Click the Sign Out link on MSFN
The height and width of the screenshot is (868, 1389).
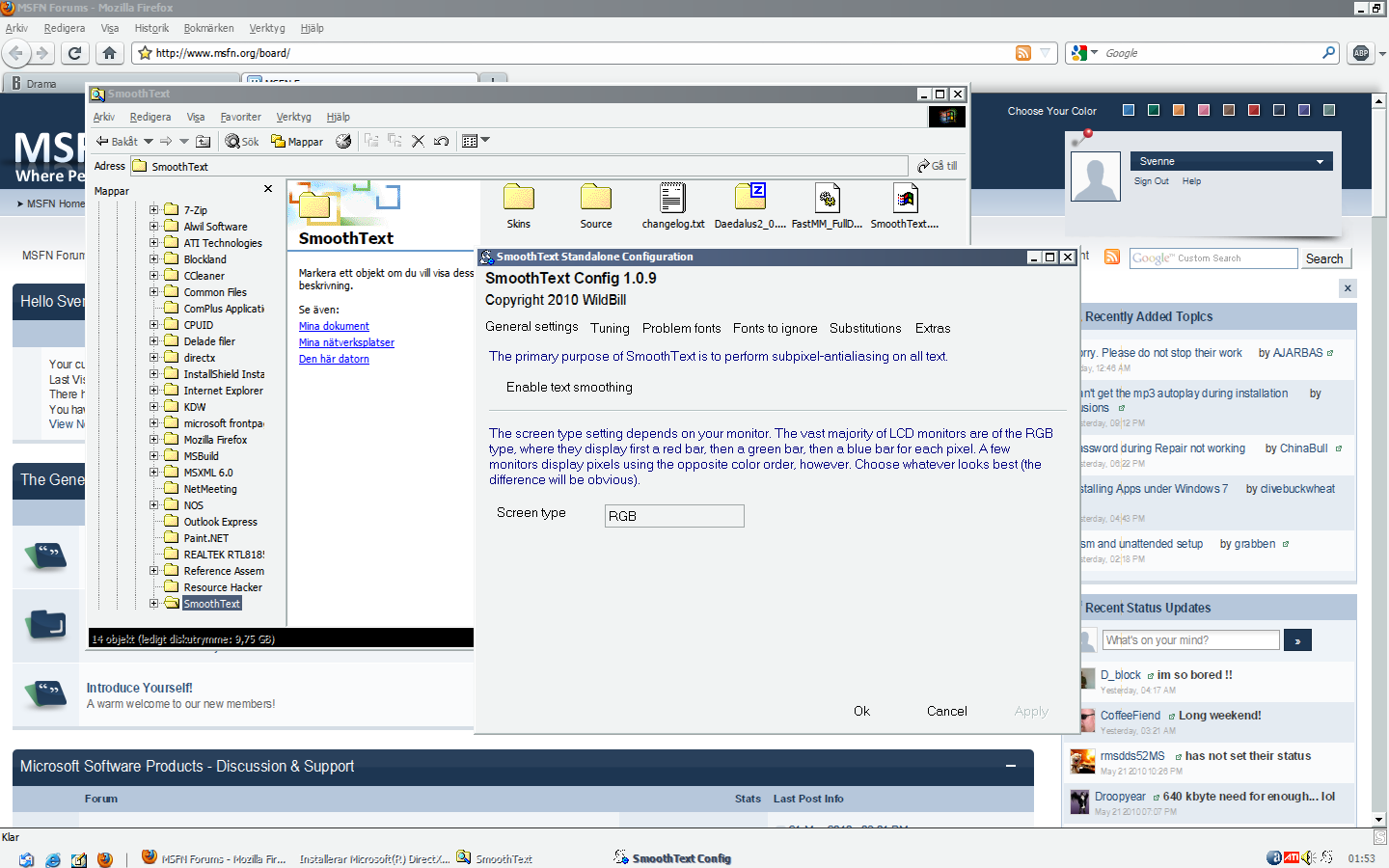click(x=1151, y=181)
